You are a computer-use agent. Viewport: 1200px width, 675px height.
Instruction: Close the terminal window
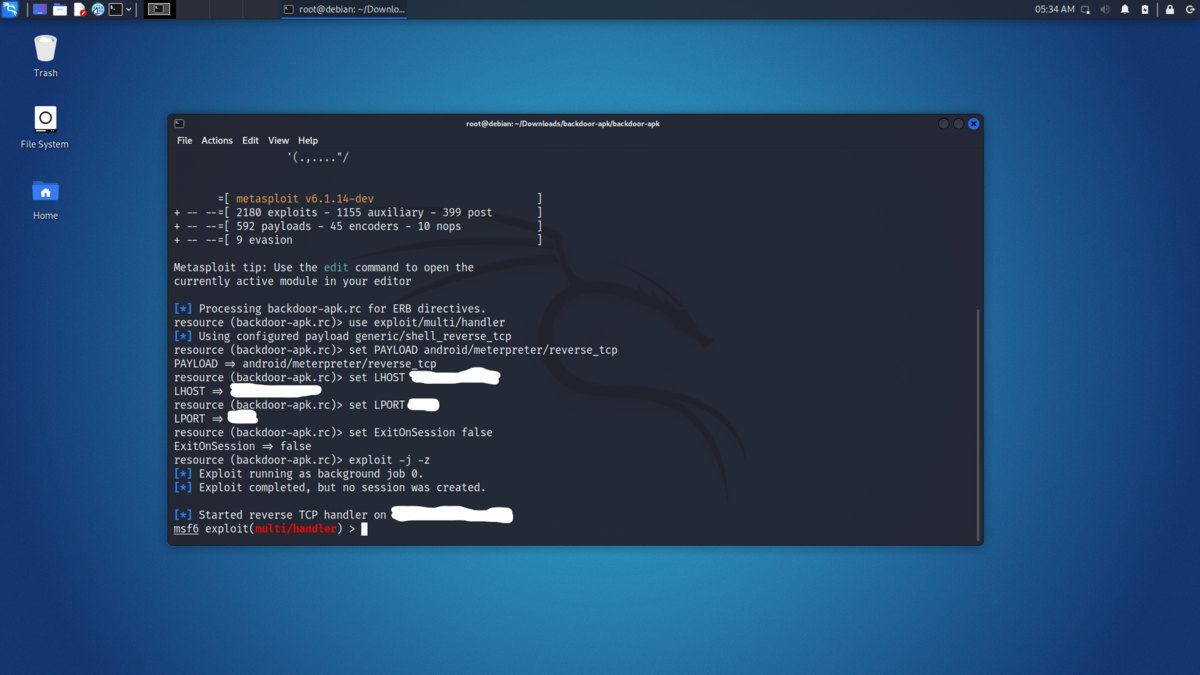pos(973,124)
